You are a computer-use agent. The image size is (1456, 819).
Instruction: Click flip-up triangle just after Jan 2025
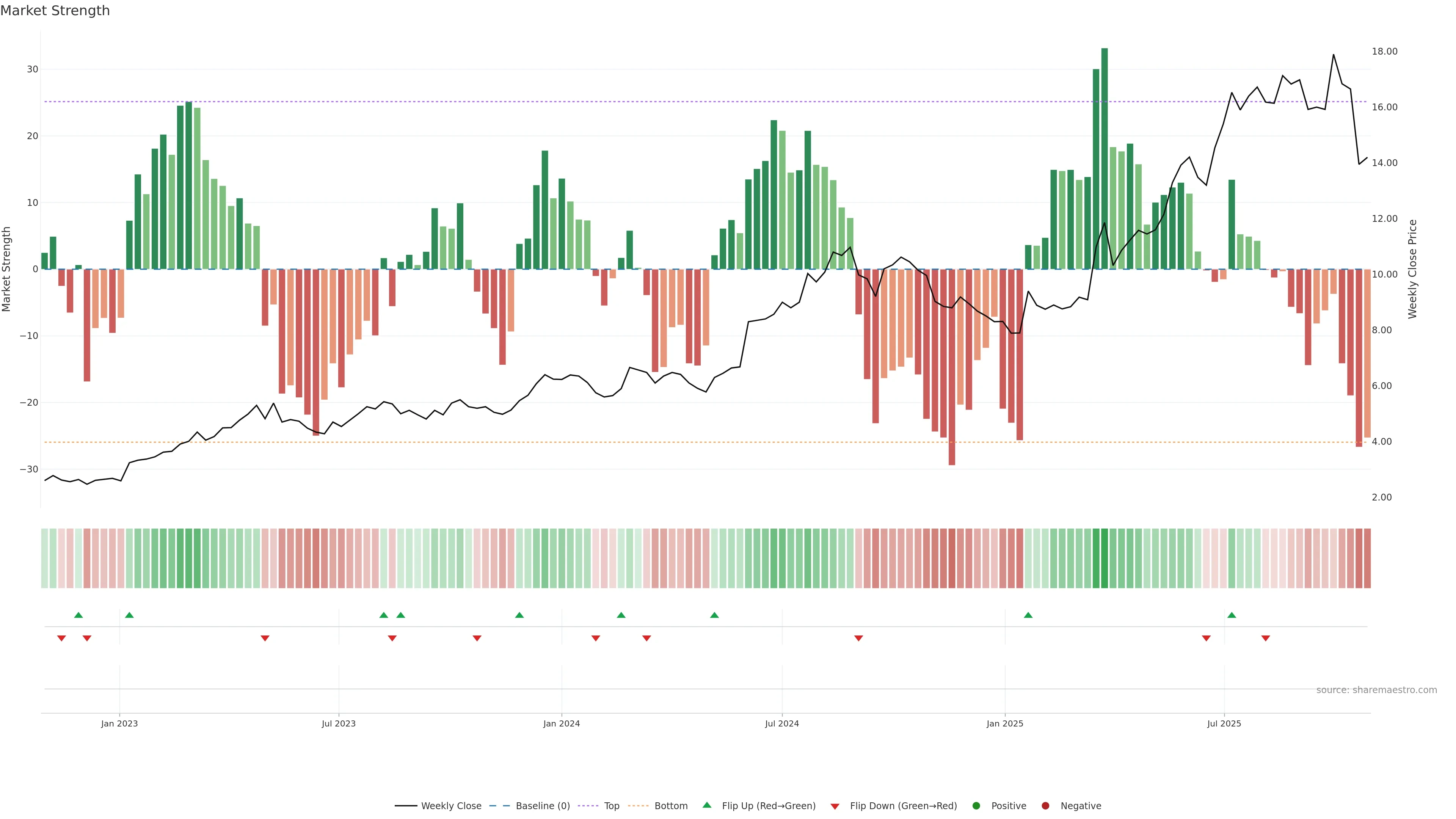coord(1028,615)
